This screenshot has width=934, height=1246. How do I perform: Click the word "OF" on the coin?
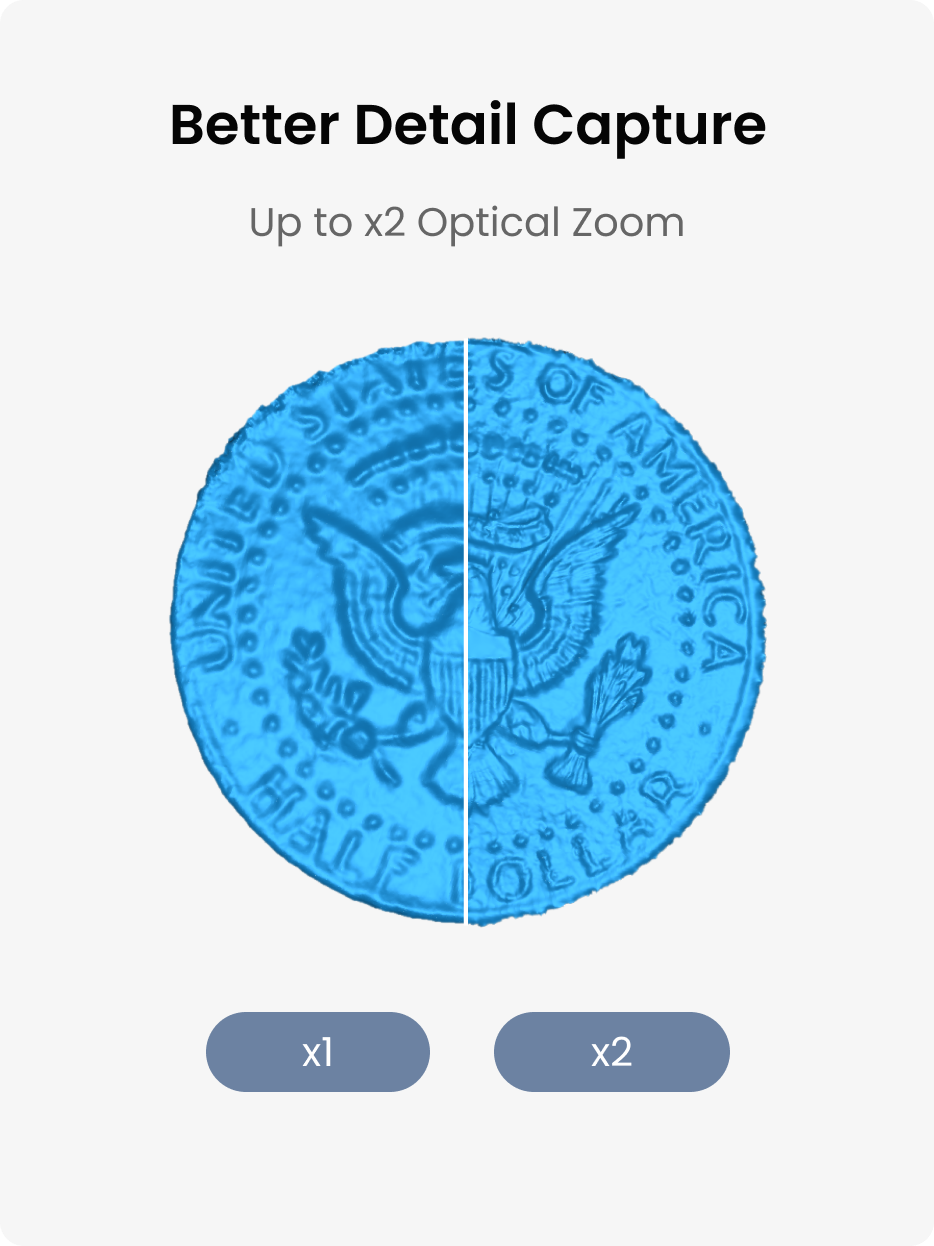(x=568, y=388)
